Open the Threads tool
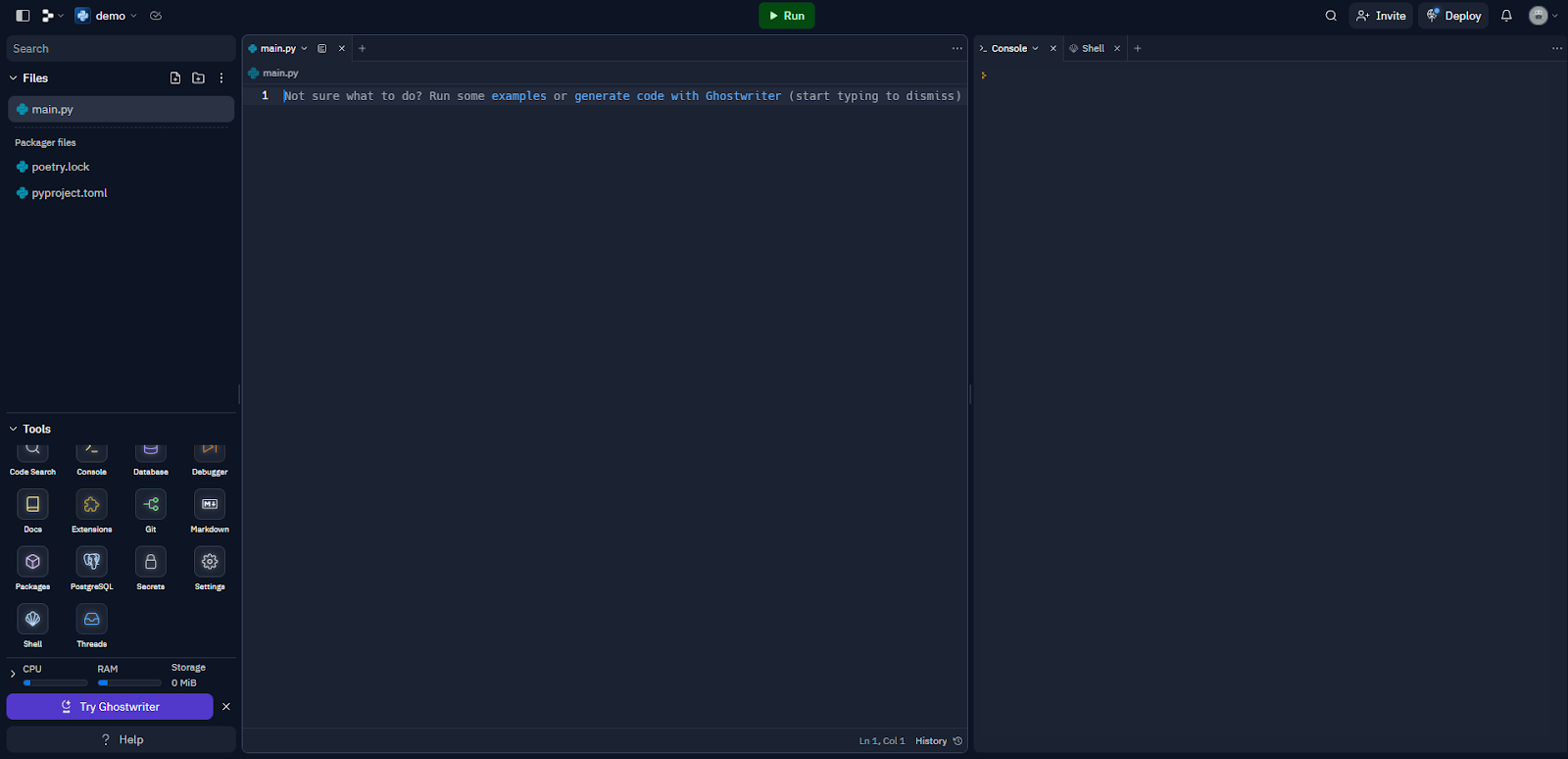The image size is (1568, 759). pyautogui.click(x=92, y=620)
